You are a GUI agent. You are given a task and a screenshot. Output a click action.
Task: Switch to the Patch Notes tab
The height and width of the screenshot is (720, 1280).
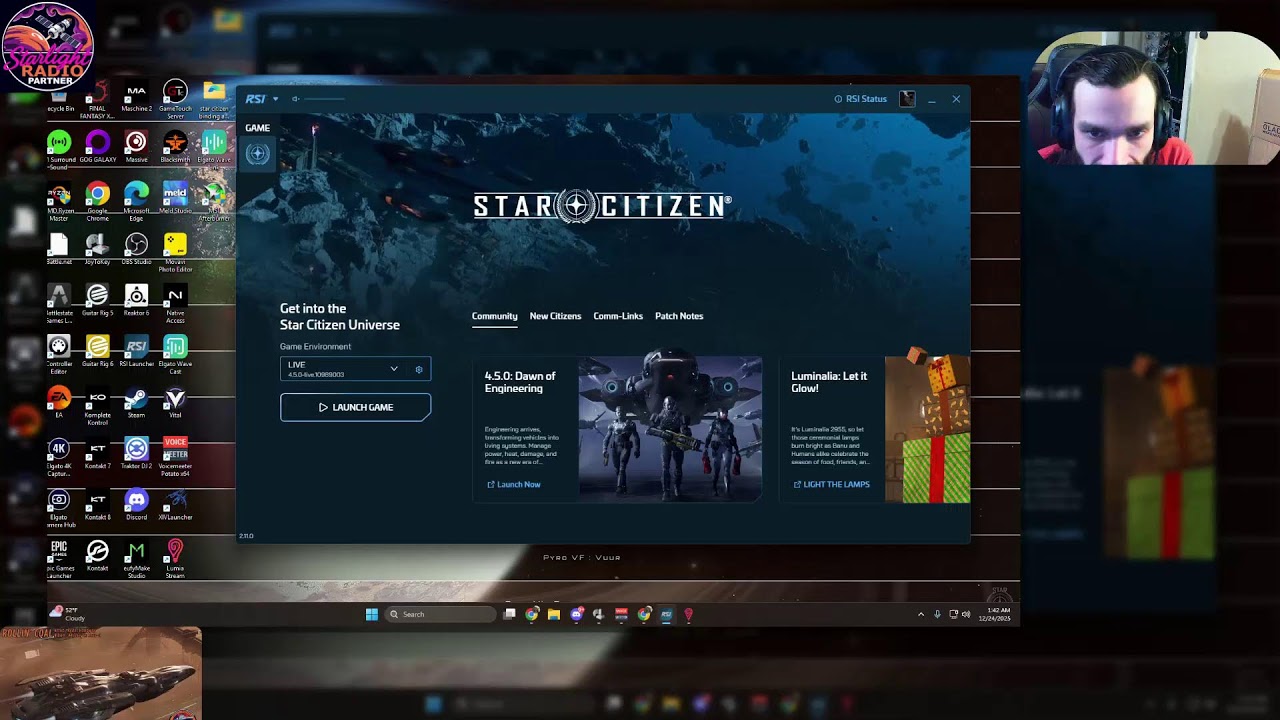tap(679, 316)
